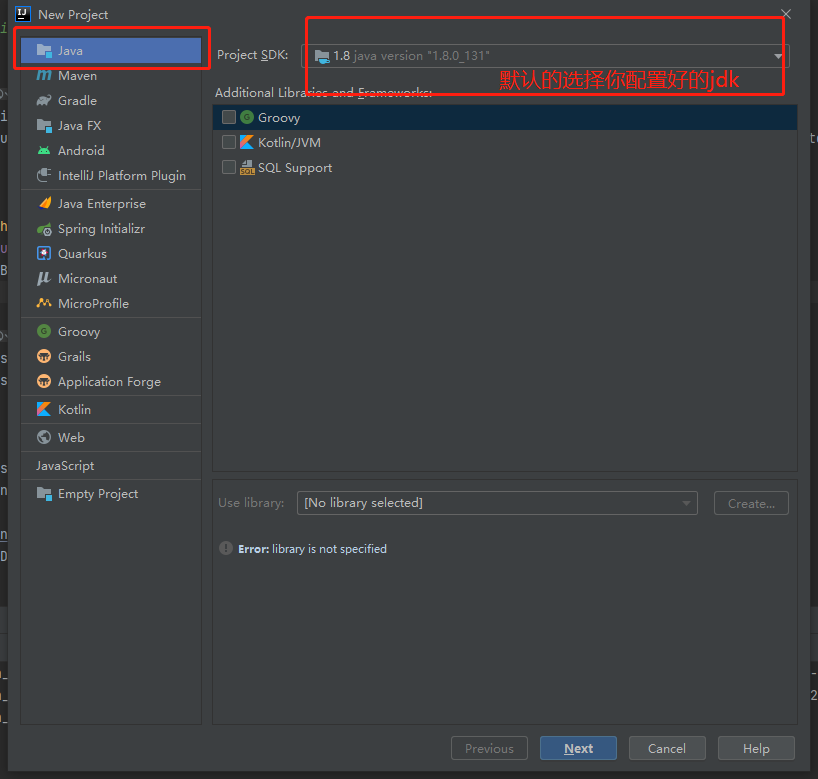The width and height of the screenshot is (818, 779).
Task: Click the SQL Support database icon
Action: pyautogui.click(x=247, y=167)
